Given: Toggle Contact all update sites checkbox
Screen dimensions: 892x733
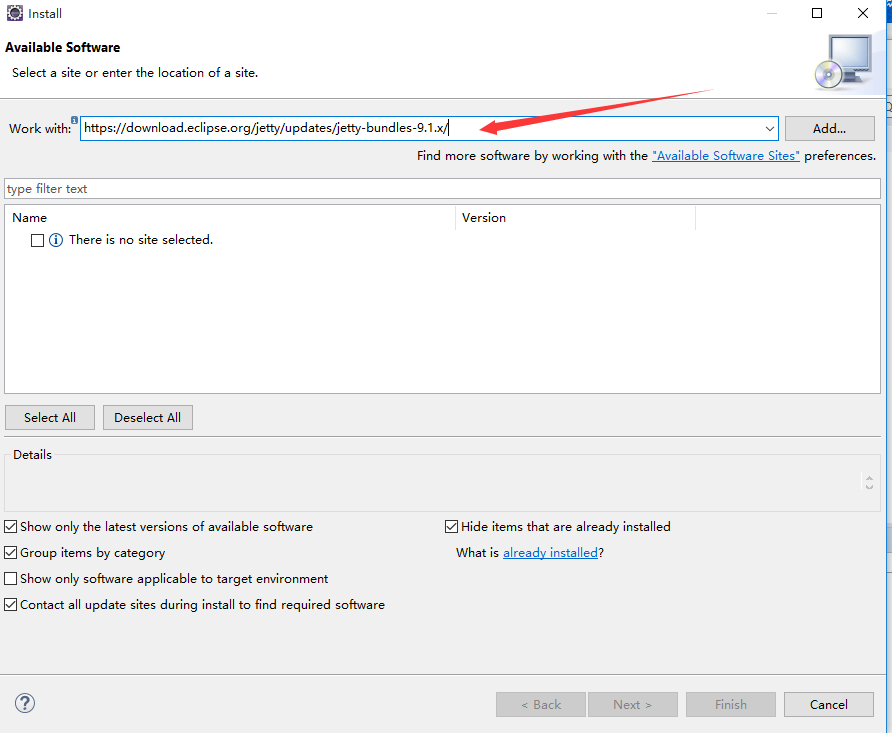Looking at the screenshot, I should (11, 604).
